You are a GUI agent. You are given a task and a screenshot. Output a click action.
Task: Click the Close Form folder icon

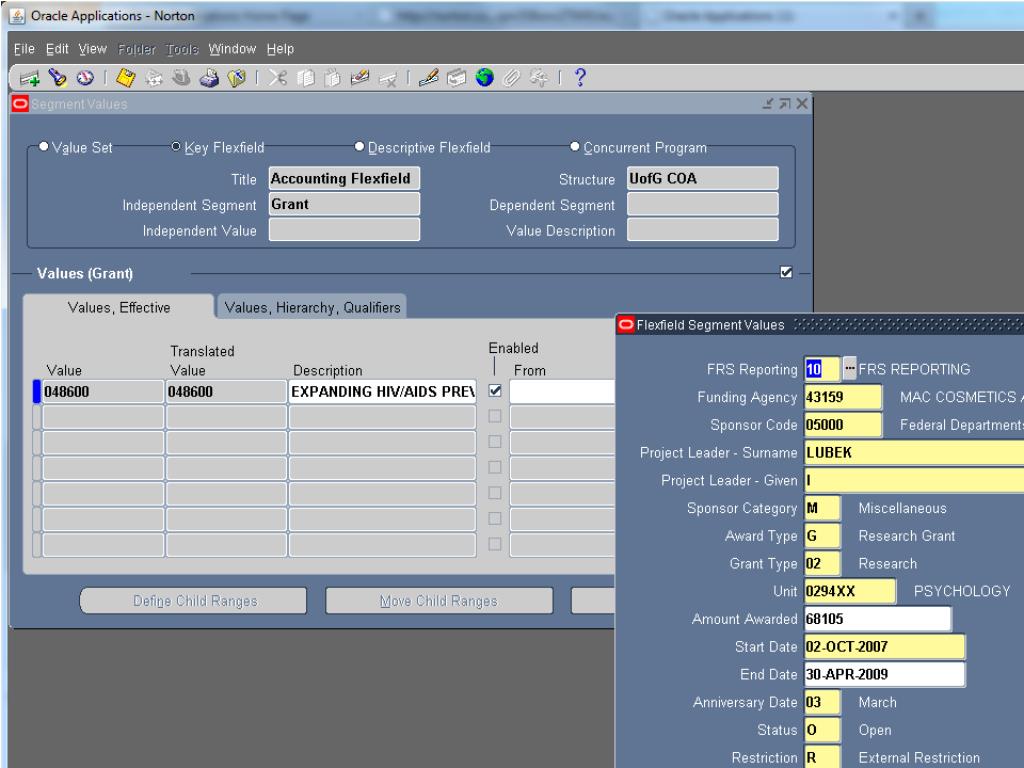click(236, 78)
